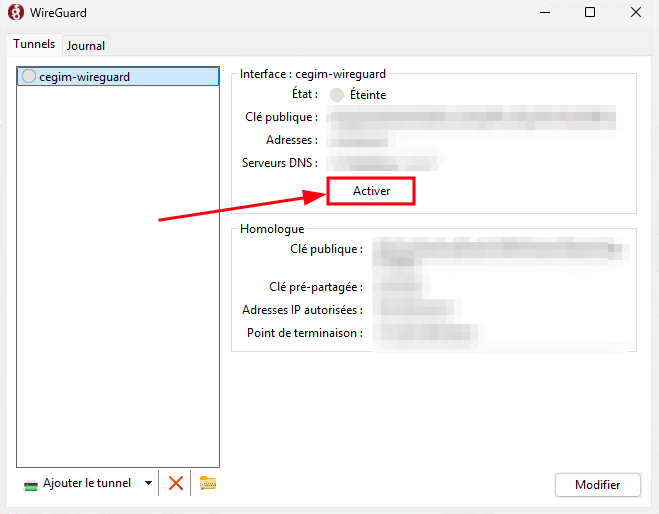Click the blurred Serveurs DNS value
Image resolution: width=659 pixels, height=514 pixels.
point(383,163)
